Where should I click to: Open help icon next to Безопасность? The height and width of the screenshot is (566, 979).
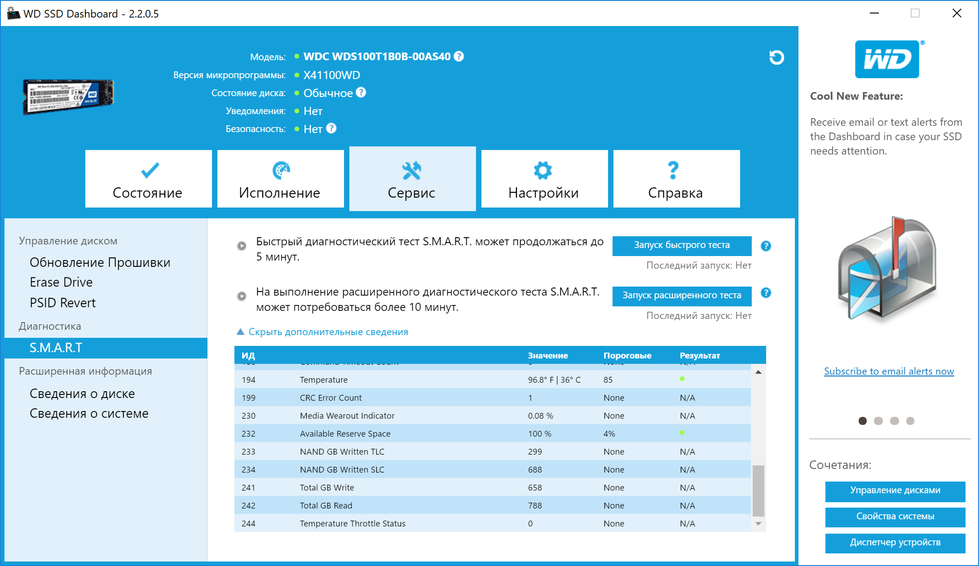coord(332,128)
